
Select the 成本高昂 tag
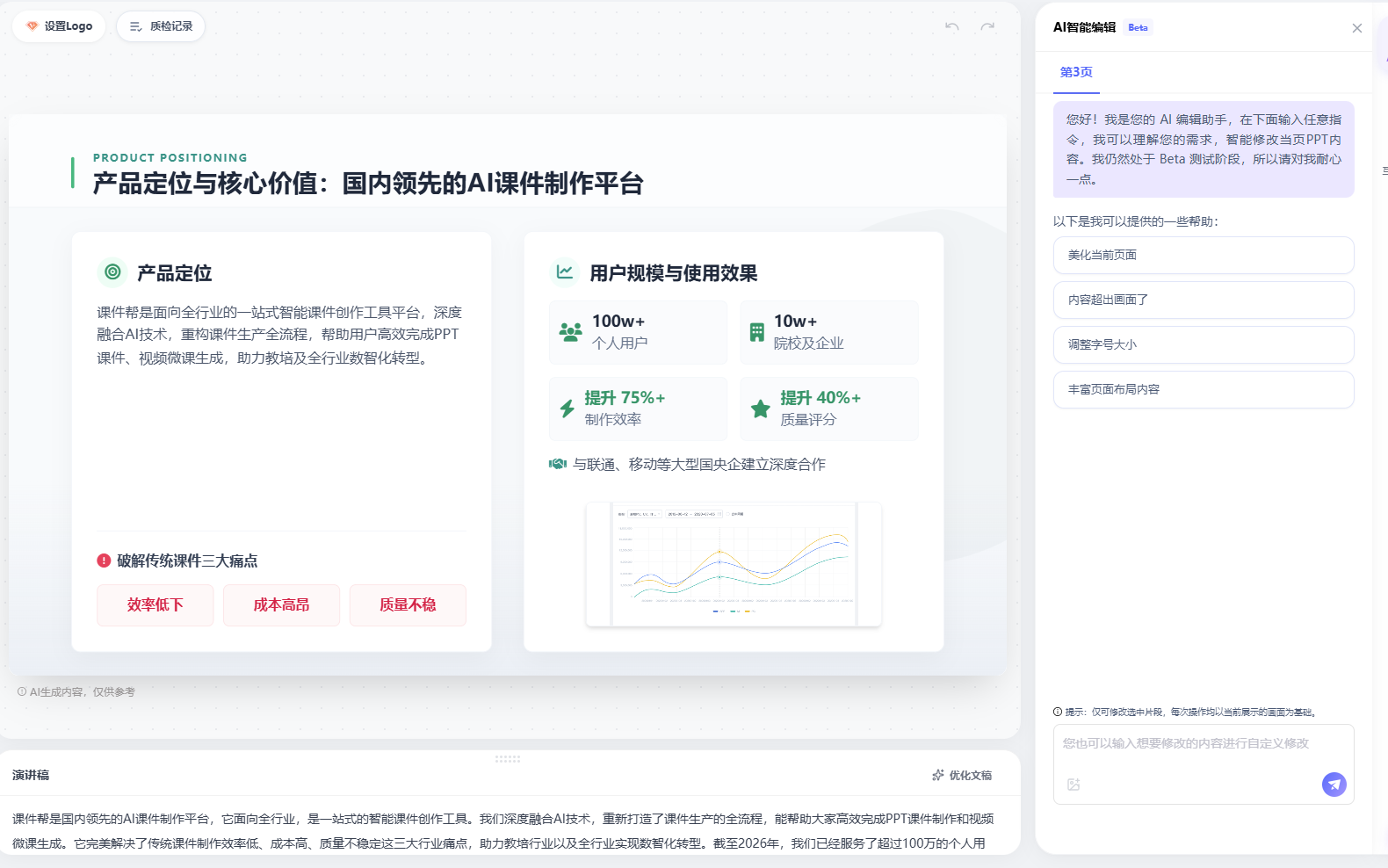(281, 605)
